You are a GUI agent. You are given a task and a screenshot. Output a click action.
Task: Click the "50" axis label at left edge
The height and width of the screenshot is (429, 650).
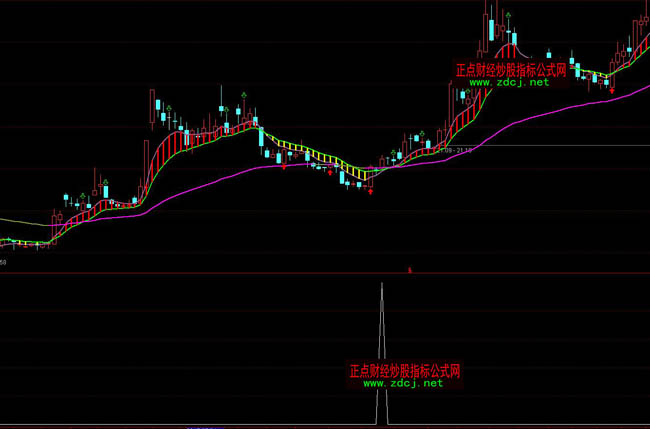pos(4,263)
